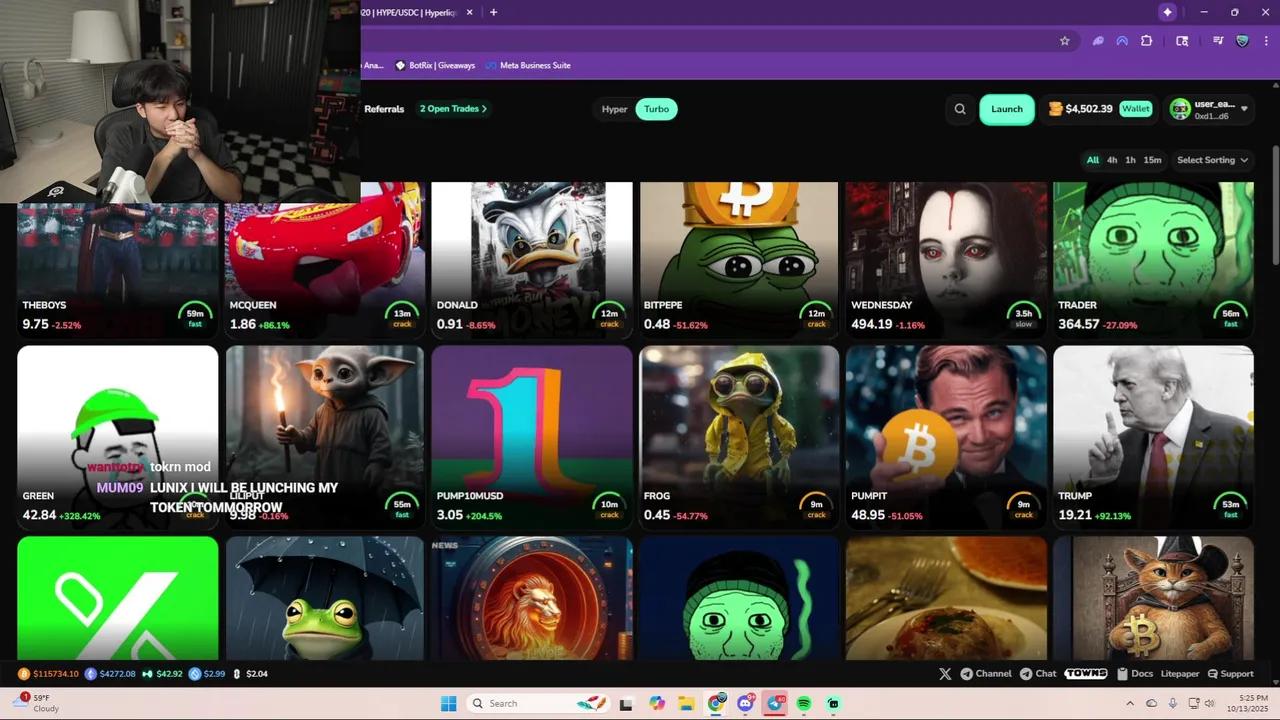Click the green Wallet button
Screen dimensions: 1280x720
1135,109
